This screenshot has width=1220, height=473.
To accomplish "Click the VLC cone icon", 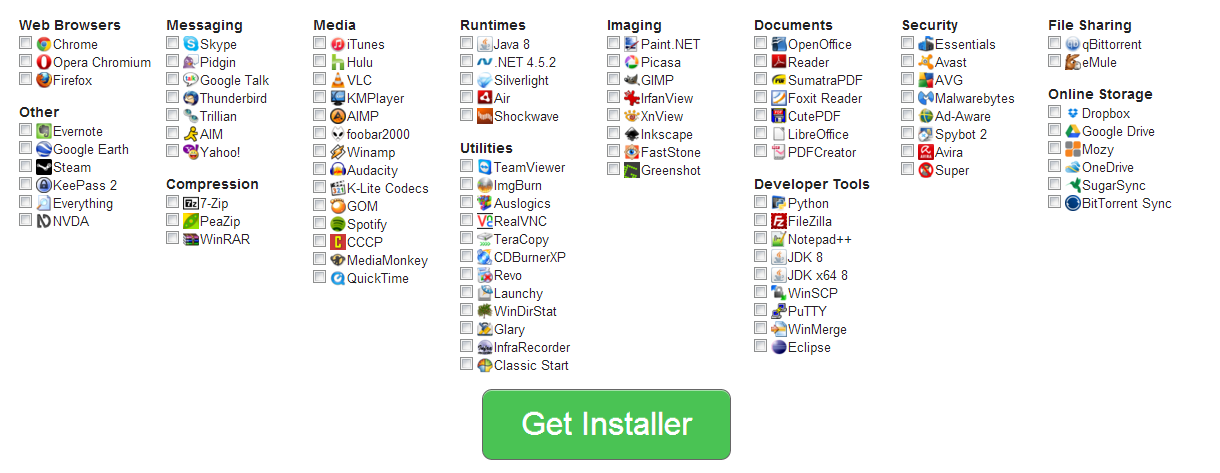I will pyautogui.click(x=338, y=80).
